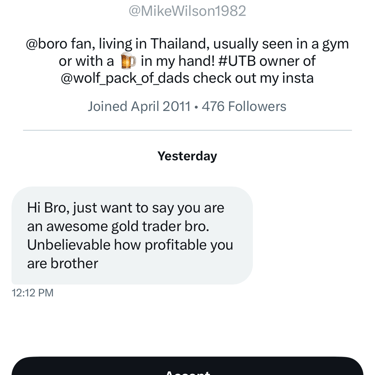Image resolution: width=375 pixels, height=375 pixels.
Task: Open the @MikeWilson1982 profile handle
Action: tap(187, 11)
